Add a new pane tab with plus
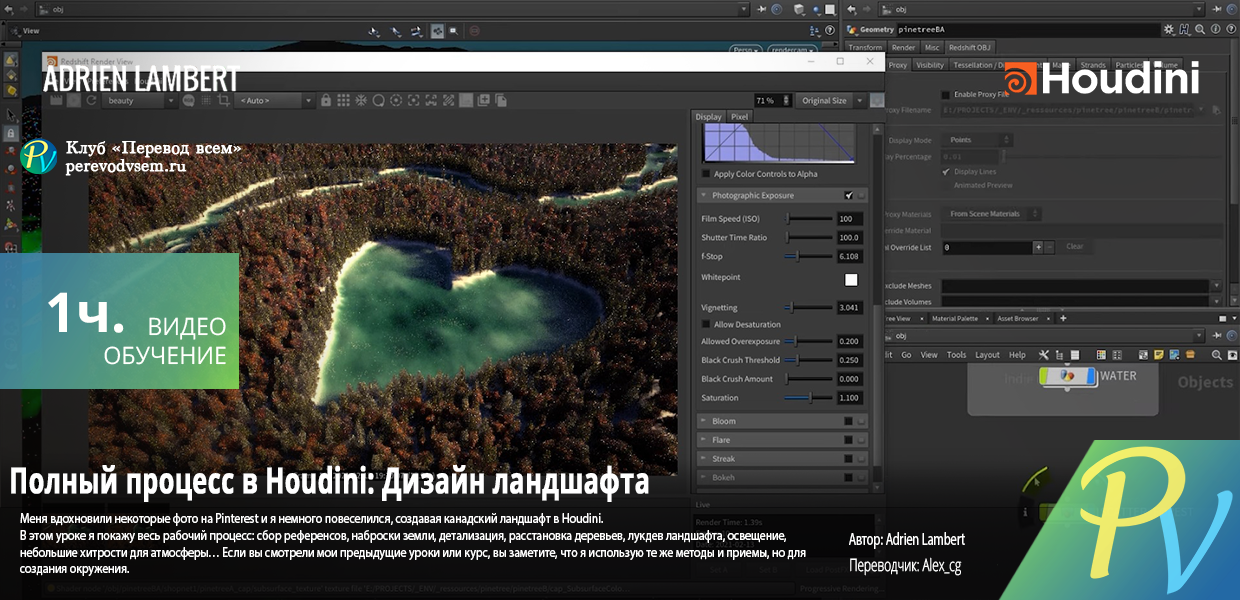Viewport: 1240px width, 600px height. point(1063,318)
